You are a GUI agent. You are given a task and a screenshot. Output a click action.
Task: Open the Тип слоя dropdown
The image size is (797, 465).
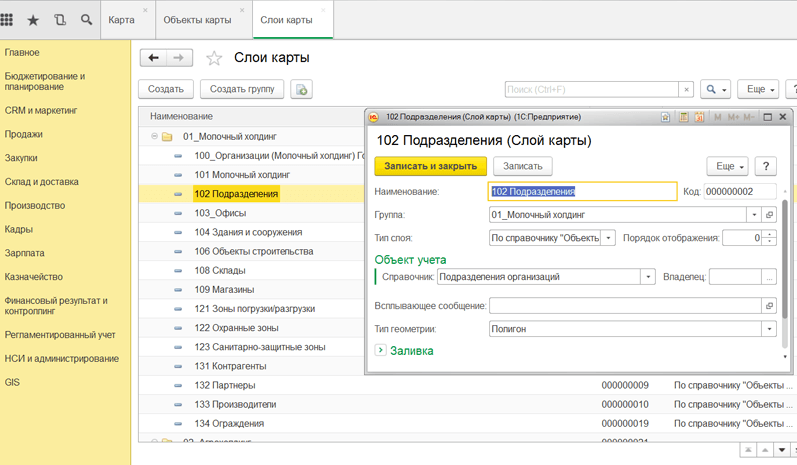tap(607, 238)
